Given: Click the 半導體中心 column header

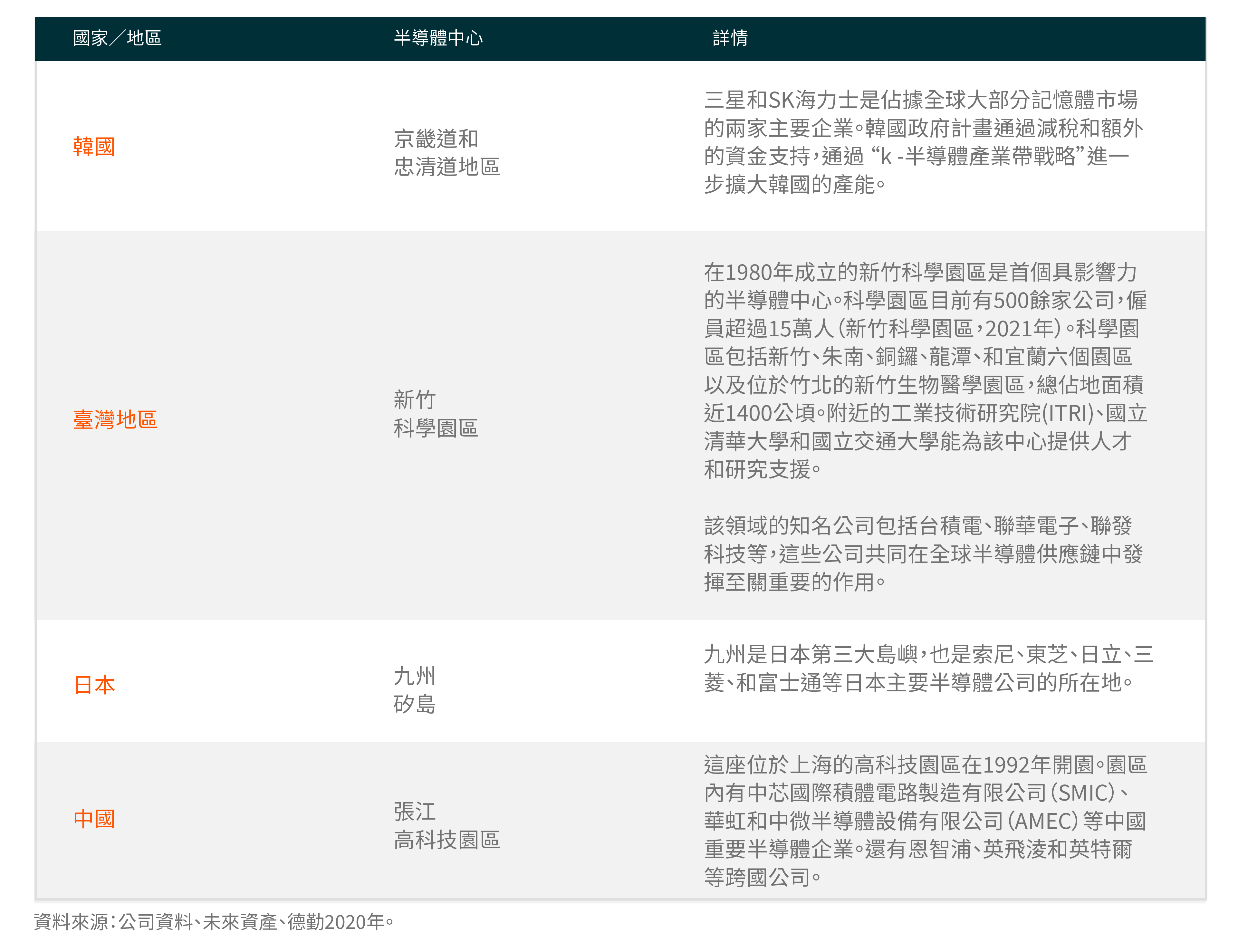Looking at the screenshot, I should pyautogui.click(x=438, y=38).
